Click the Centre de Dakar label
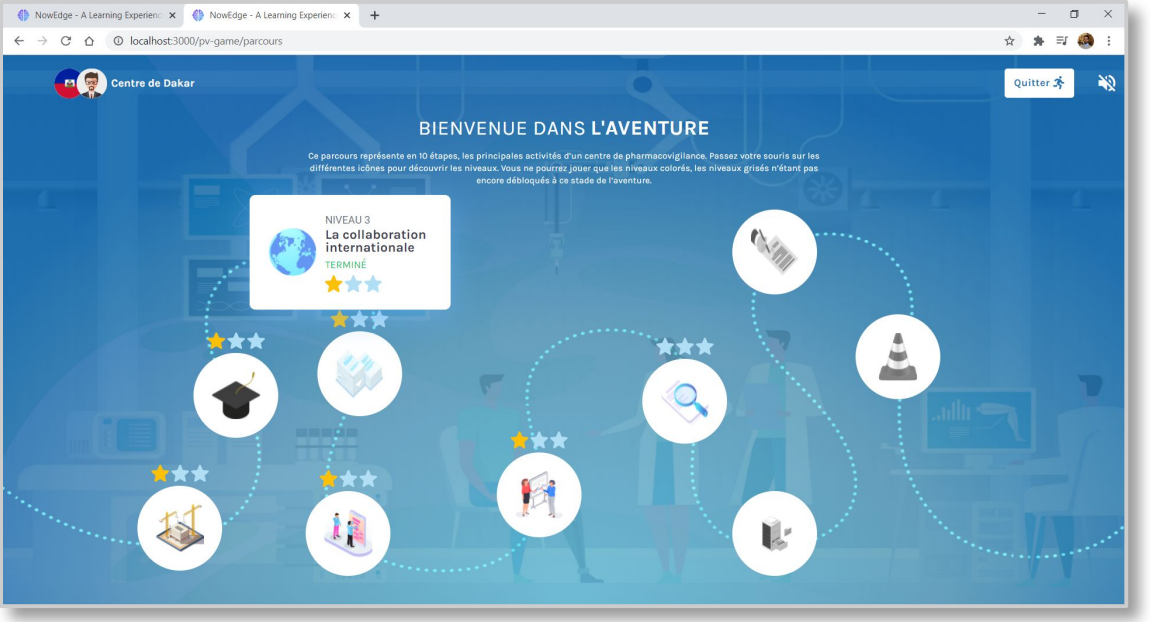This screenshot has width=1150, height=622. tap(153, 83)
